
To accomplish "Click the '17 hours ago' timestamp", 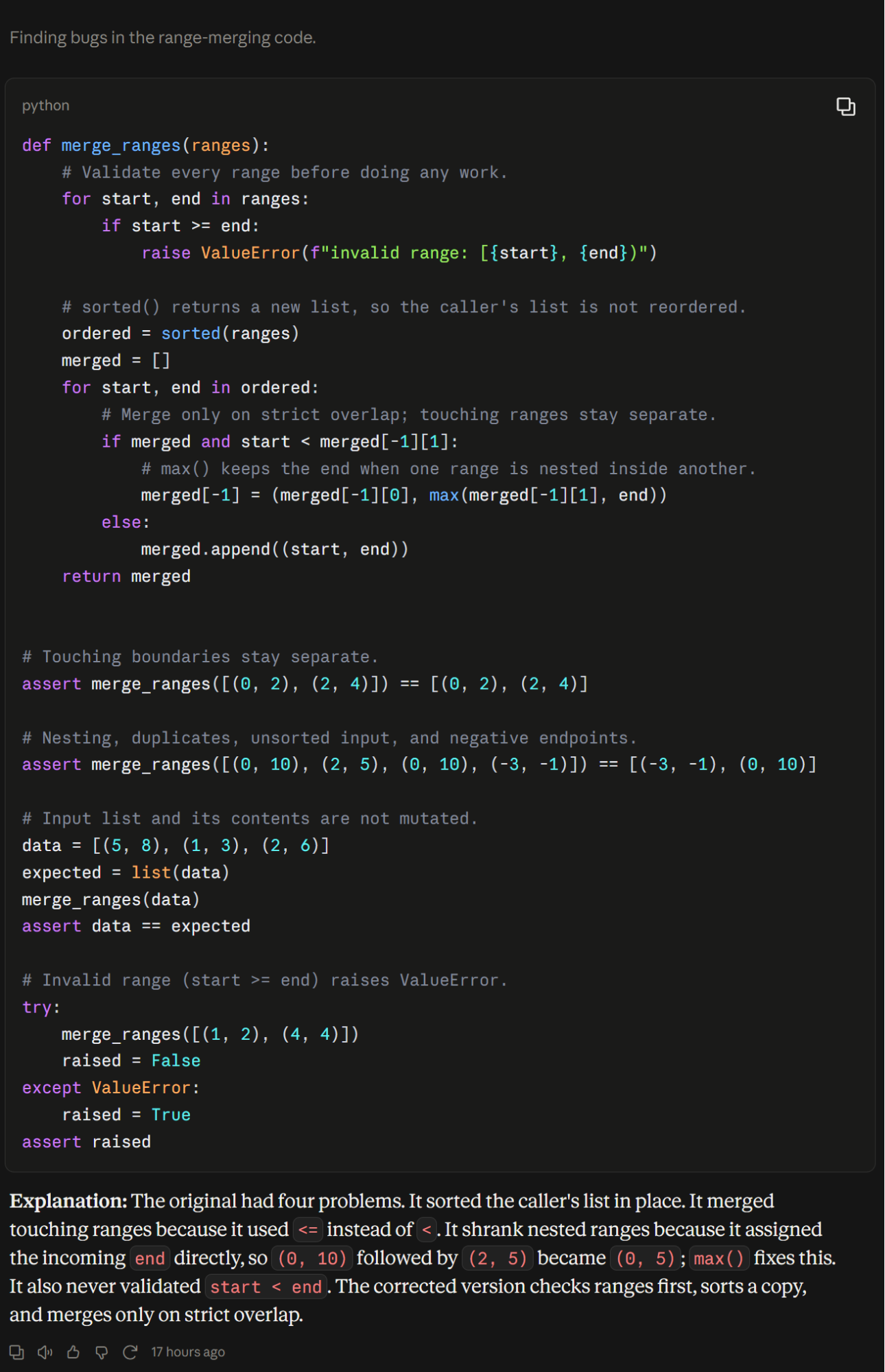I will point(188,1352).
